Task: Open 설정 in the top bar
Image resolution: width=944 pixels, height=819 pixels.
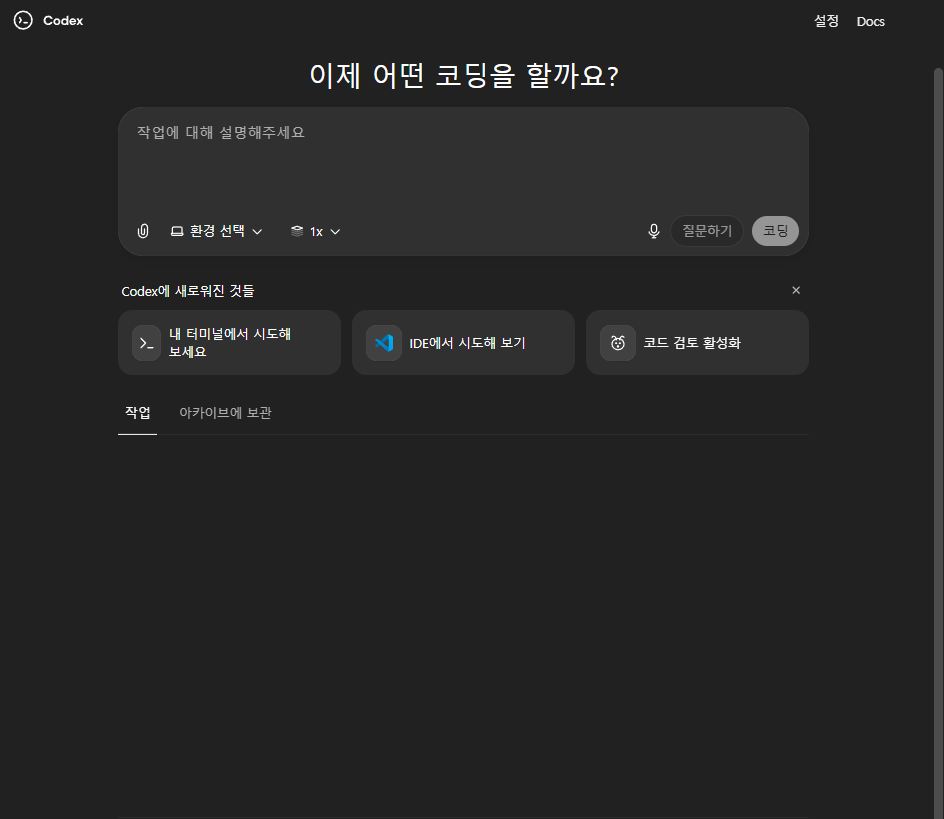Action: coord(826,21)
